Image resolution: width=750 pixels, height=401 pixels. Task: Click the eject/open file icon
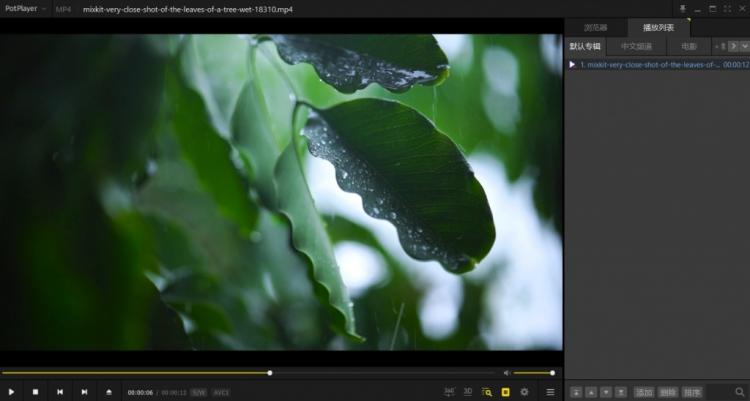point(109,392)
